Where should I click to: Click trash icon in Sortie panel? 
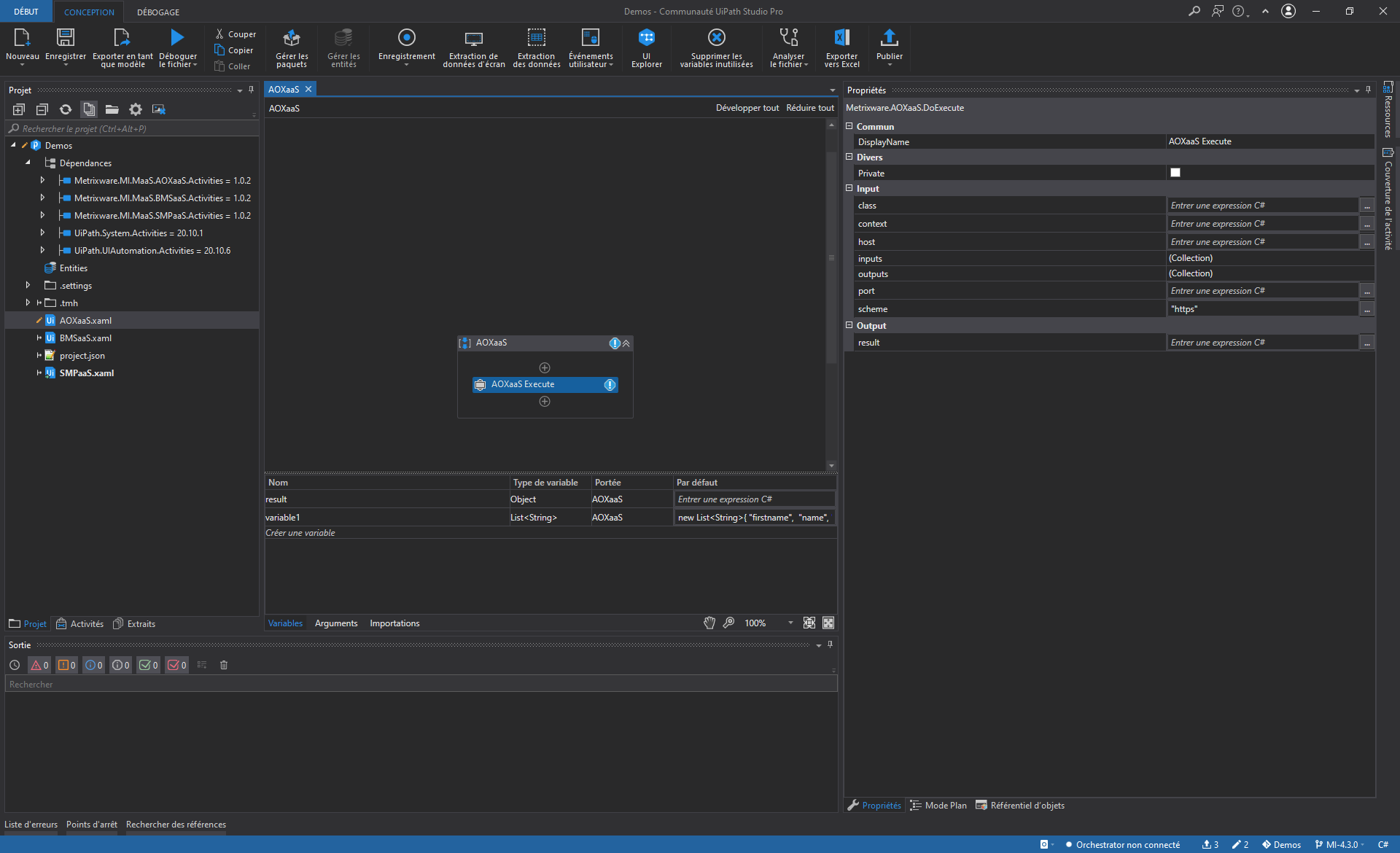pos(224,665)
